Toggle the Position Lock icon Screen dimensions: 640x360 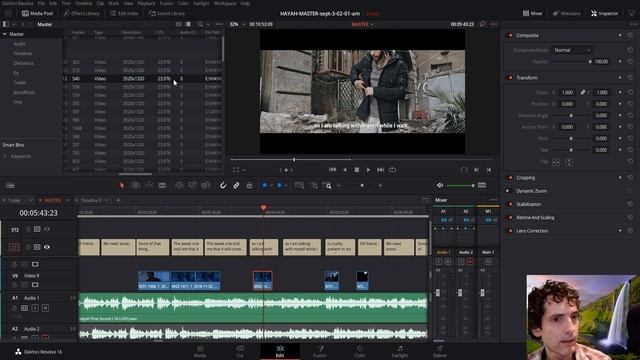point(249,185)
